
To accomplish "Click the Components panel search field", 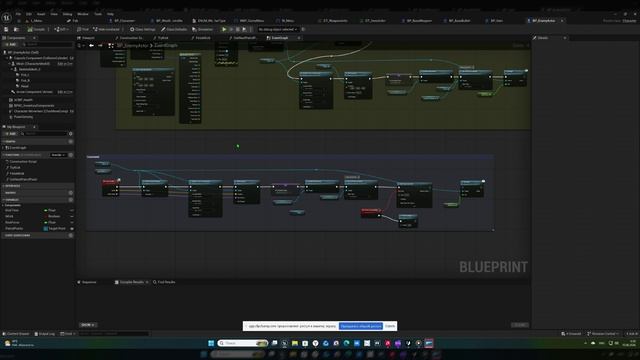I will pyautogui.click(x=47, y=44).
